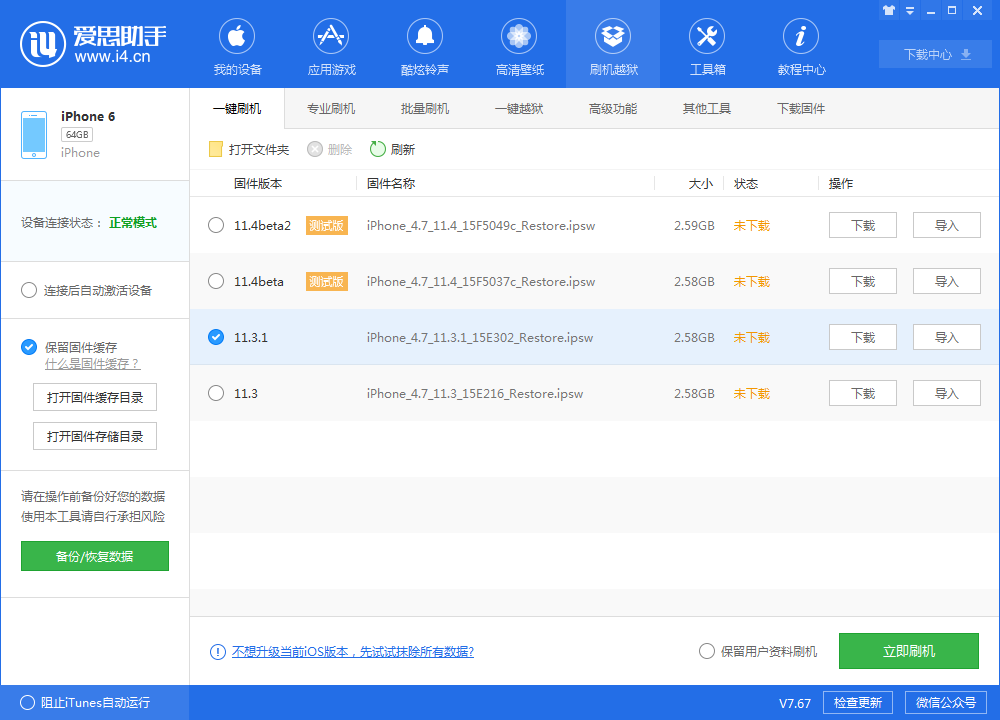Viewport: 1000px width, 720px height.
Task: Click the 打开文件夹 open folder icon
Action: pyautogui.click(x=215, y=149)
